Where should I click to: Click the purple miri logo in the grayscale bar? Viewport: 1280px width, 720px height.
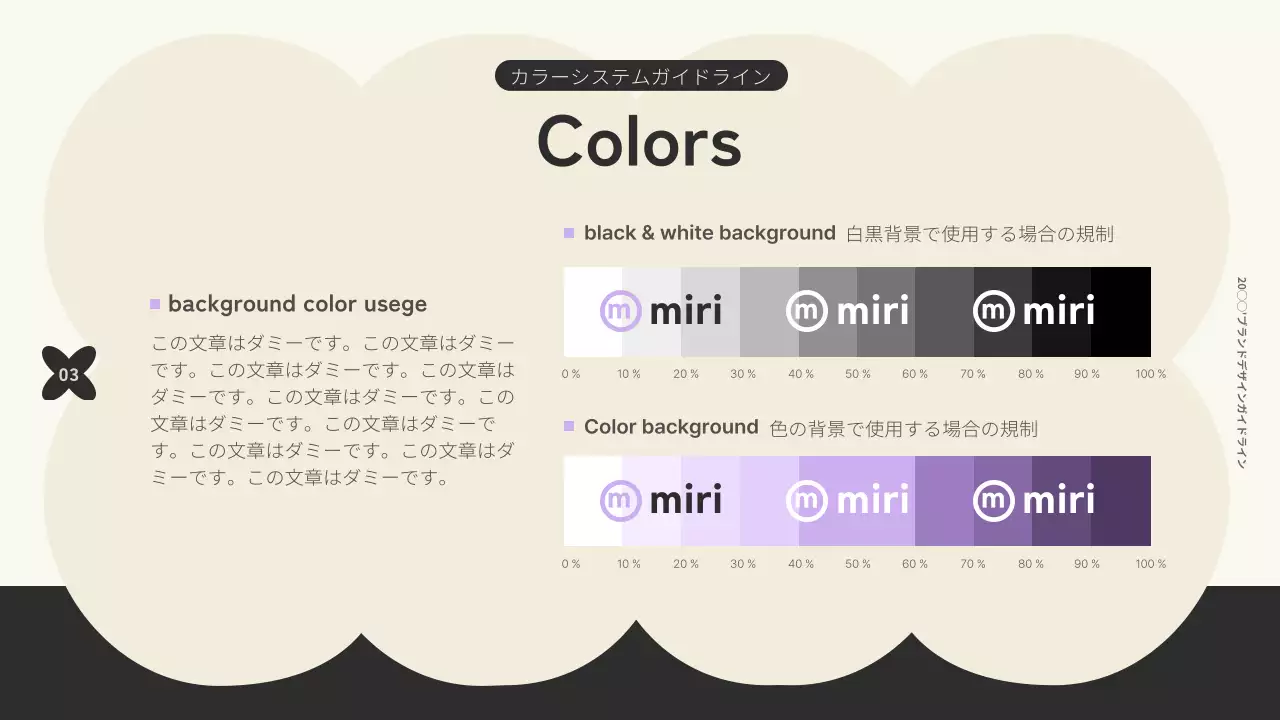(660, 311)
